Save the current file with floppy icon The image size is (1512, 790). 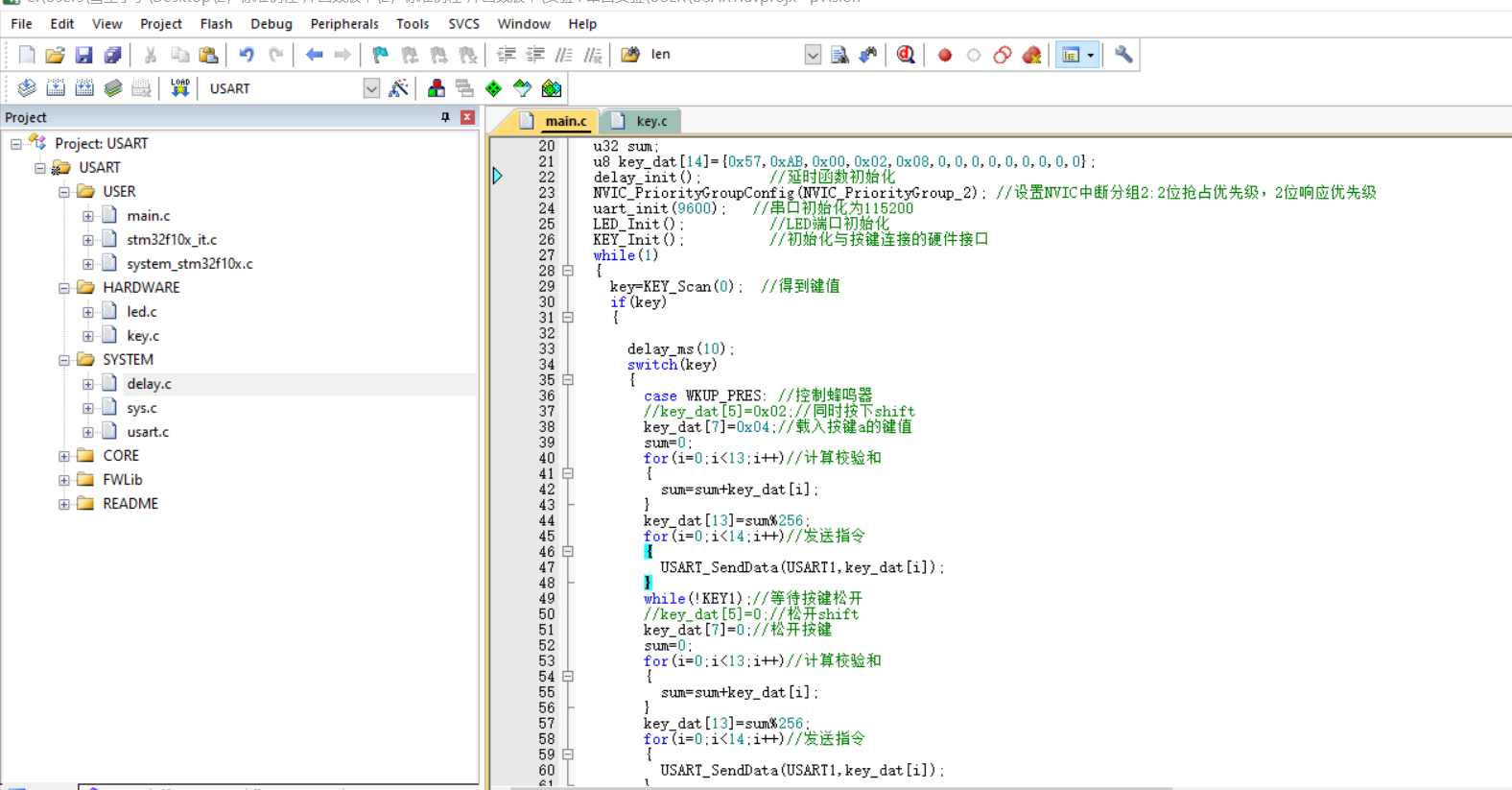[x=83, y=55]
